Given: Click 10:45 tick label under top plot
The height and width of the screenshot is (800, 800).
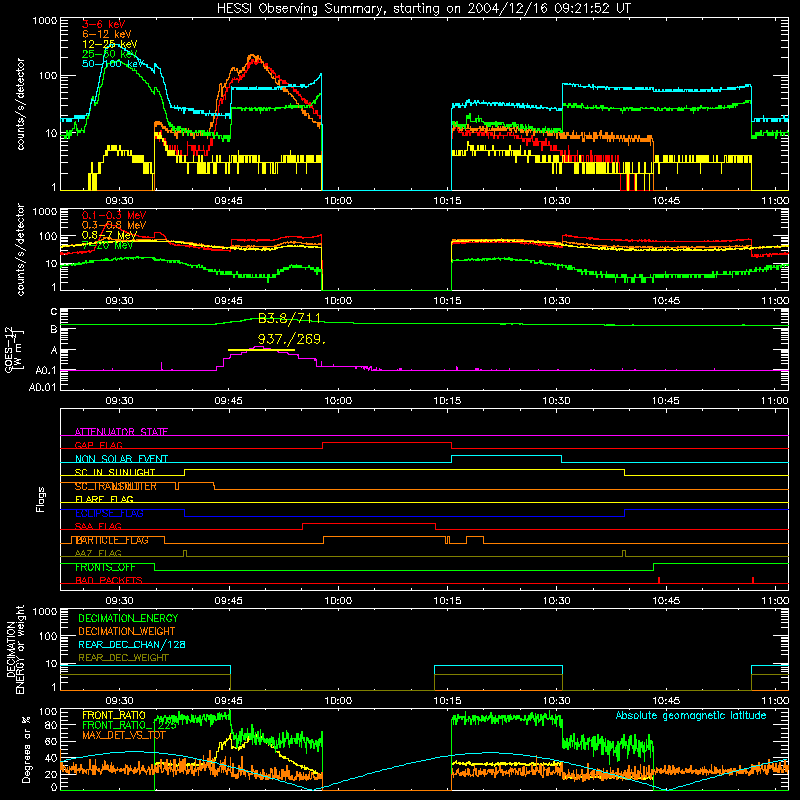Looking at the screenshot, I should click(666, 201).
